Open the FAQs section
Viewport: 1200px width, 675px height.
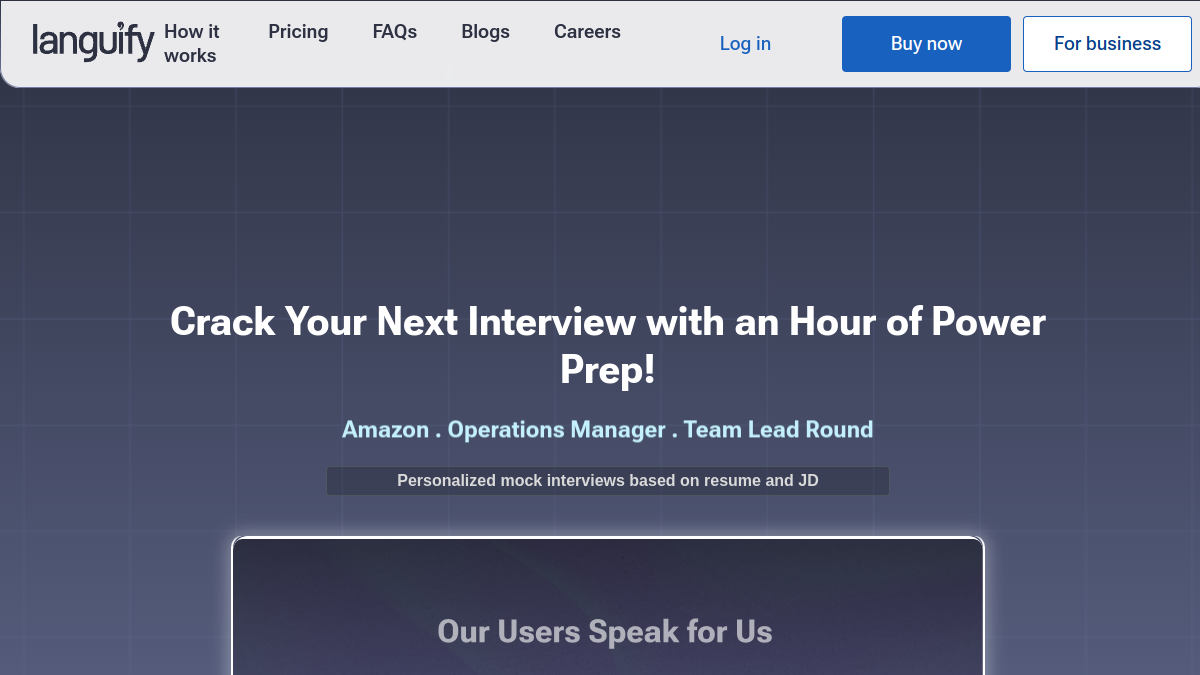tap(395, 32)
